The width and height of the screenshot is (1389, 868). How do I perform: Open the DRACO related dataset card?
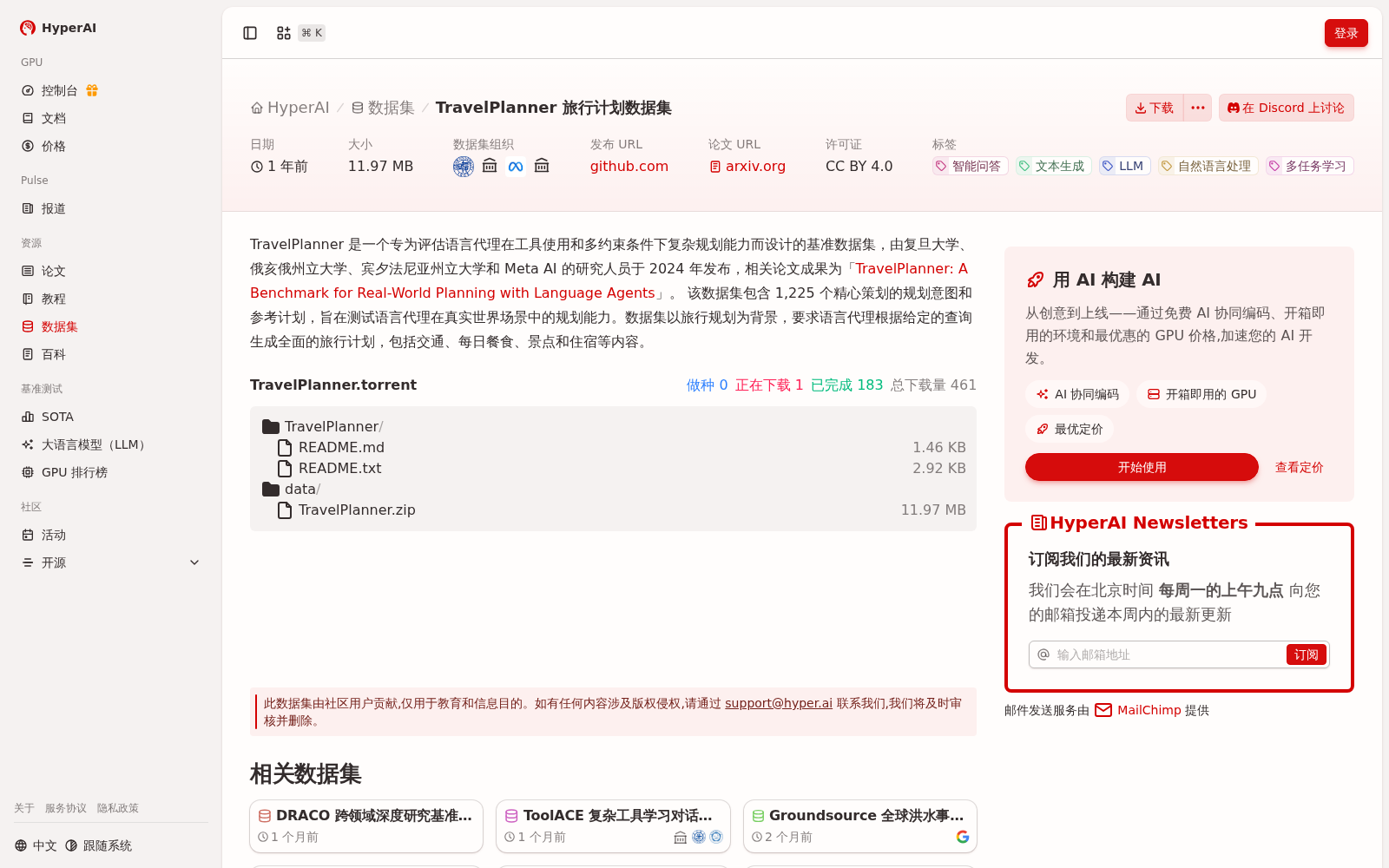[366, 826]
